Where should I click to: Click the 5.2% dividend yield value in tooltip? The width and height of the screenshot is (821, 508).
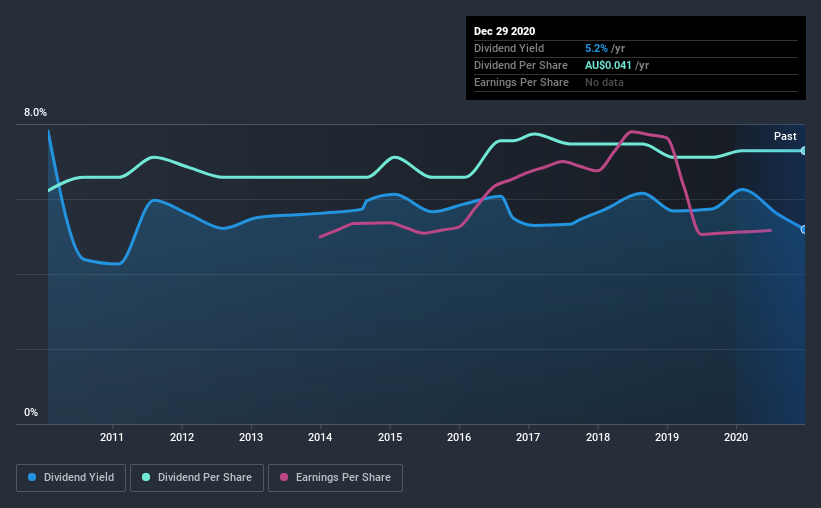(x=596, y=48)
